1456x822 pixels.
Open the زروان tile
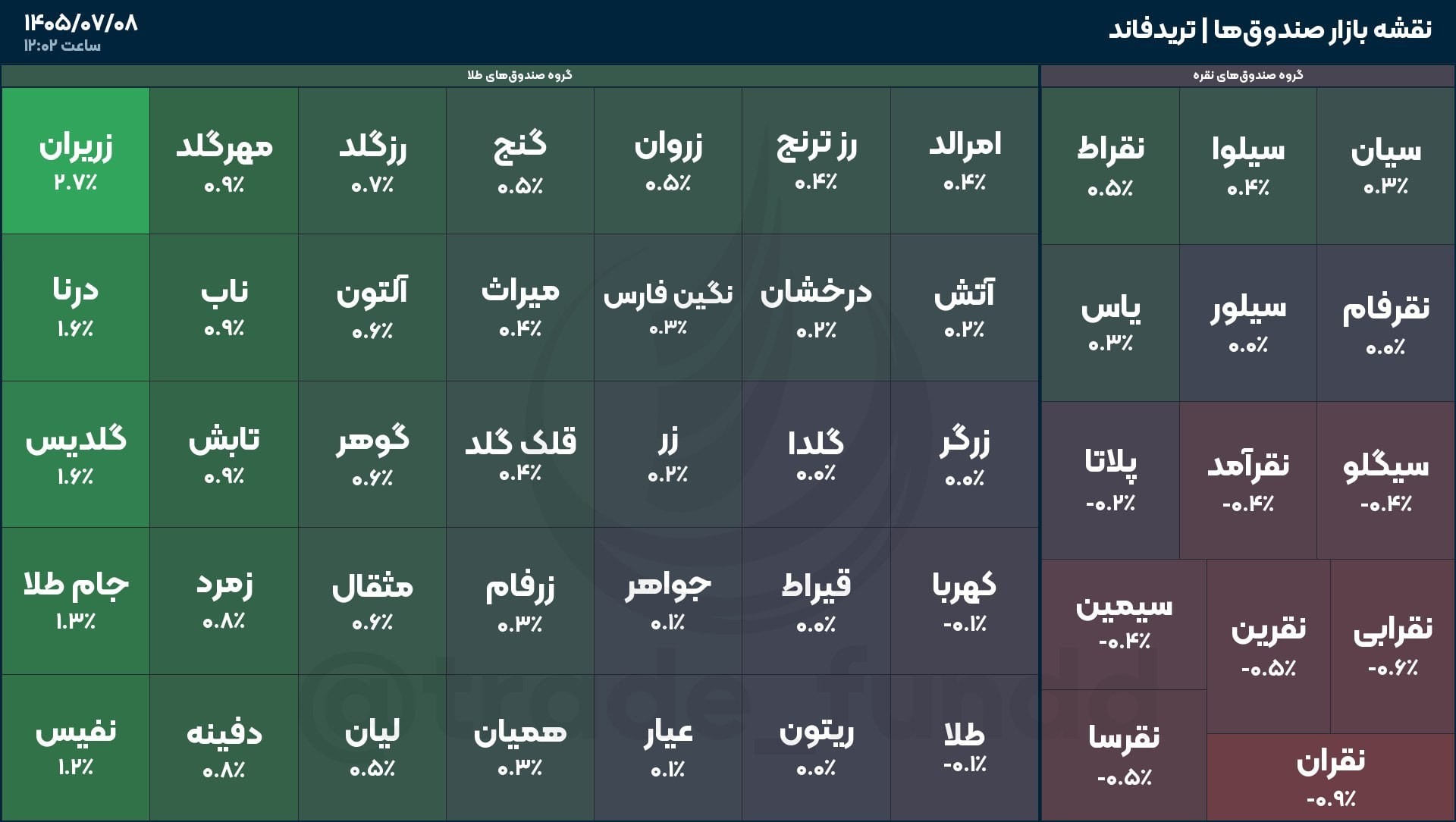click(668, 161)
